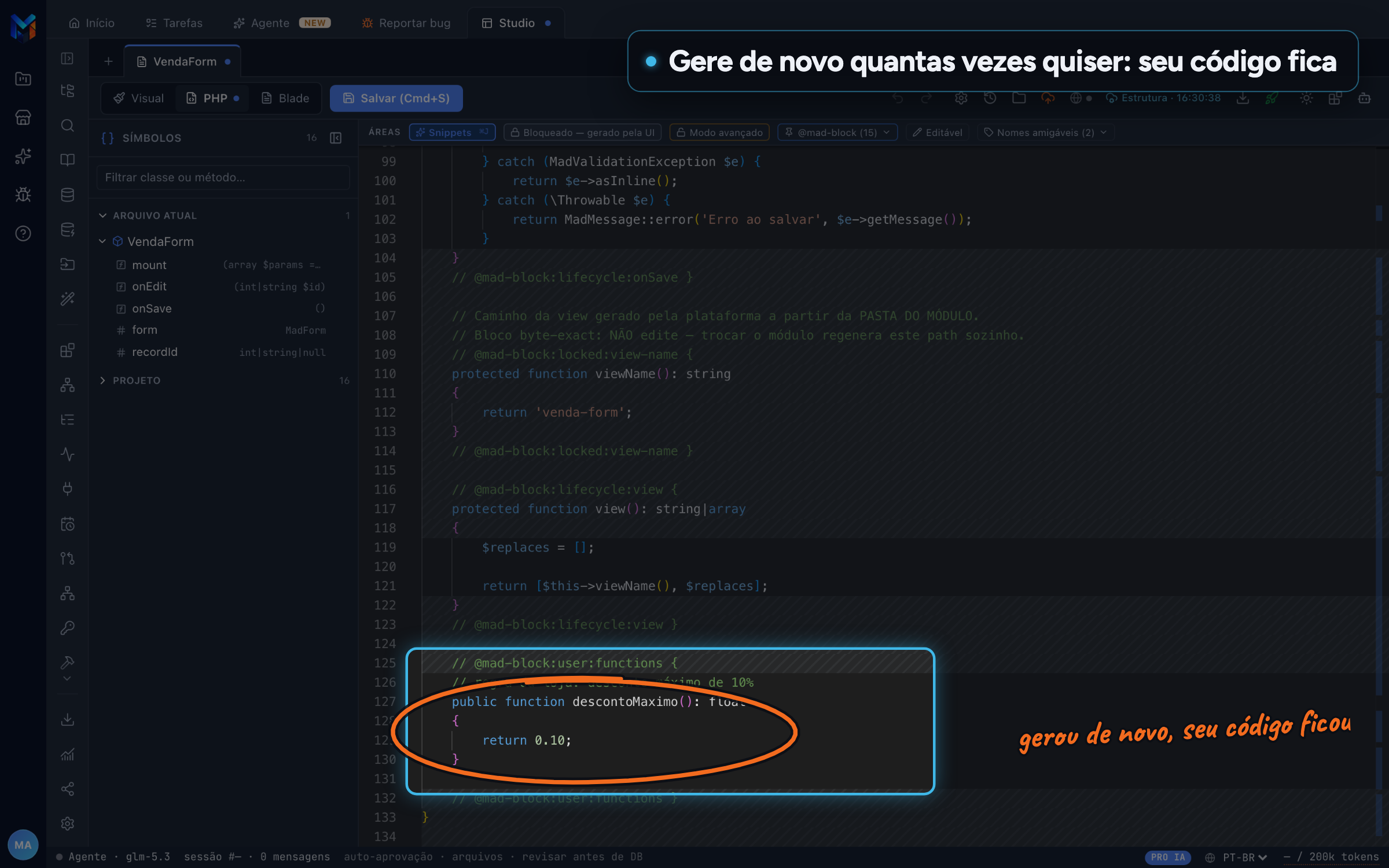Collapse the VendaForm class node
Viewport: 1389px width, 868px height.
[x=102, y=241]
